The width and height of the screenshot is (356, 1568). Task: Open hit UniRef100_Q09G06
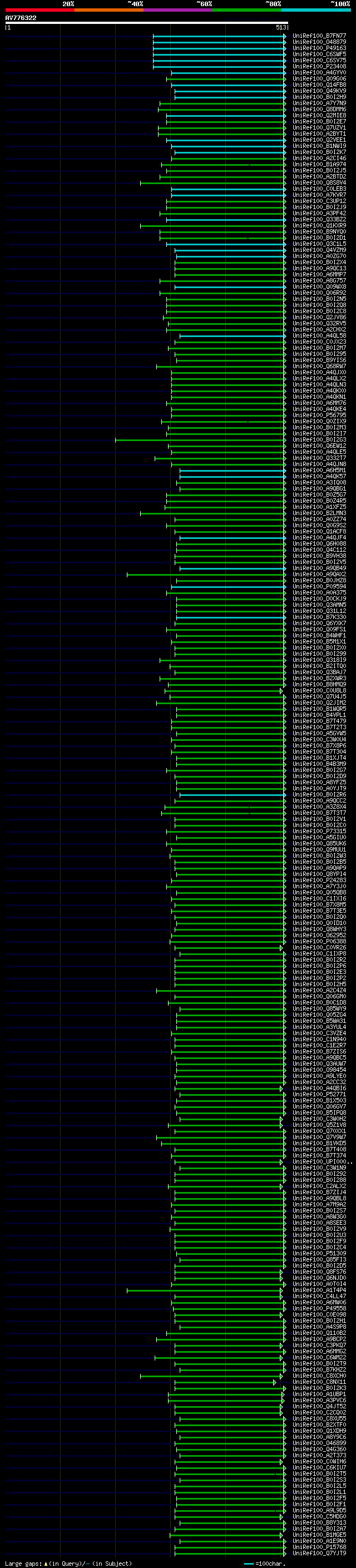click(x=319, y=78)
